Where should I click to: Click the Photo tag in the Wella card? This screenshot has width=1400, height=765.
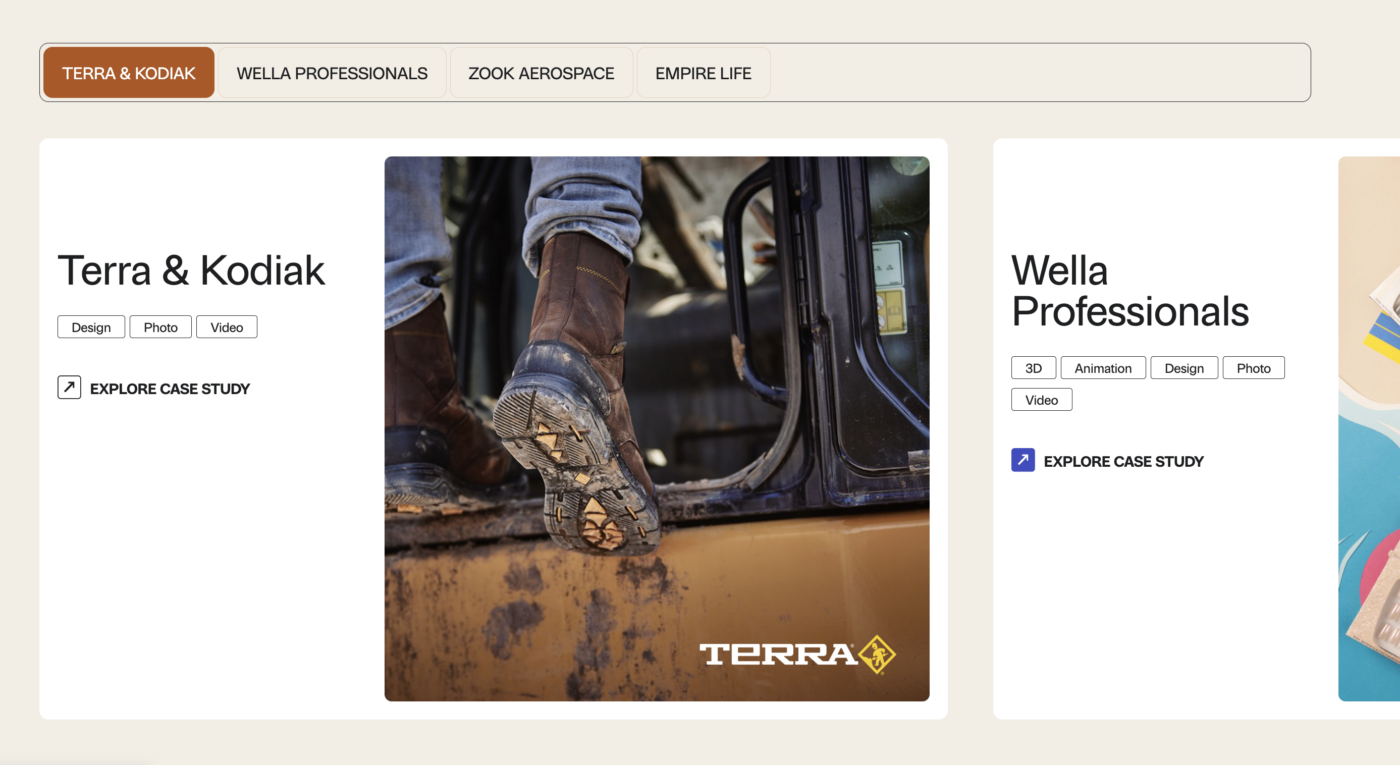(x=1254, y=368)
